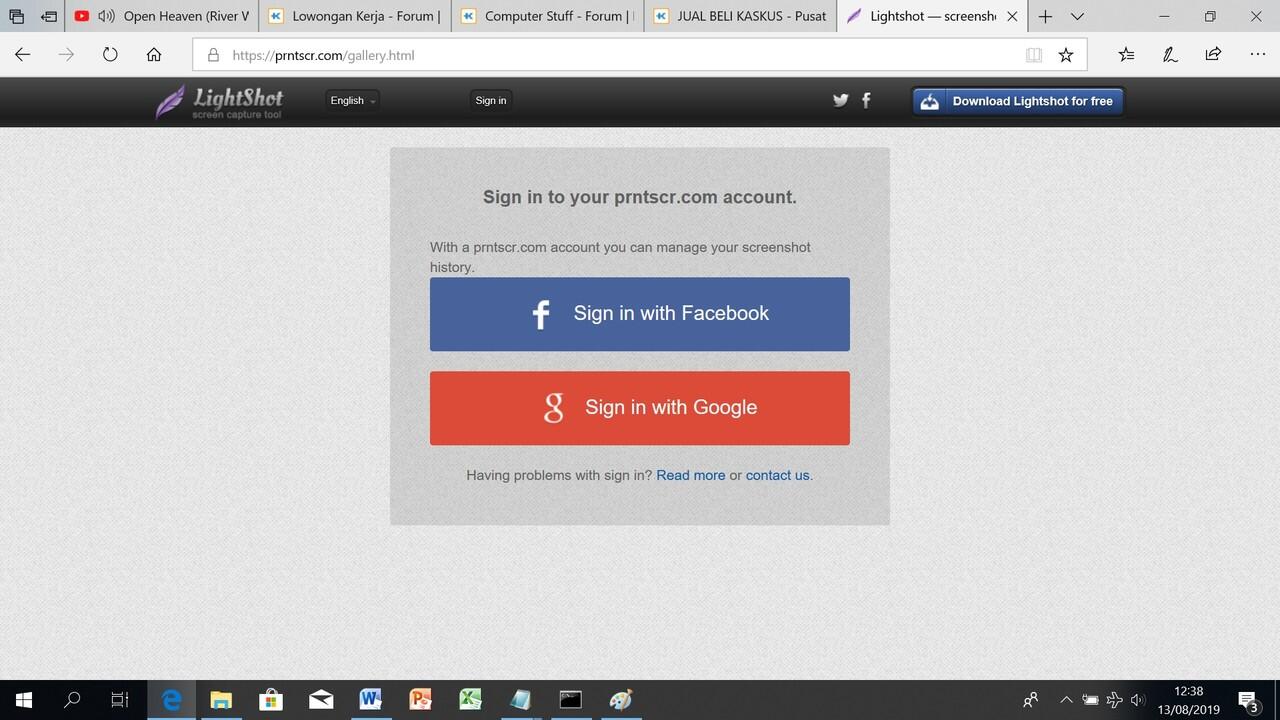Open a new browser tab
The image size is (1280, 720).
pos(1045,17)
